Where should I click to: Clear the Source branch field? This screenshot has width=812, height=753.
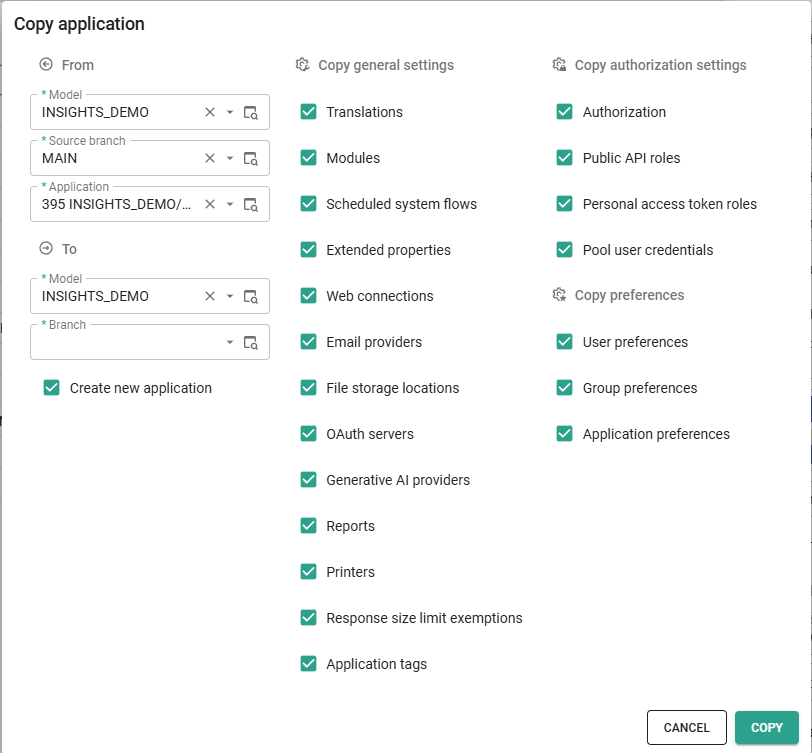pyautogui.click(x=210, y=158)
